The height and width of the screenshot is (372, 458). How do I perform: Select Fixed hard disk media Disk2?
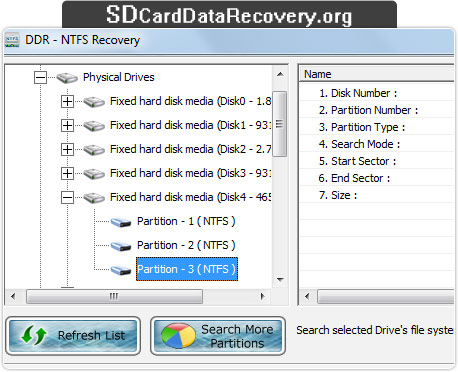tap(190, 149)
